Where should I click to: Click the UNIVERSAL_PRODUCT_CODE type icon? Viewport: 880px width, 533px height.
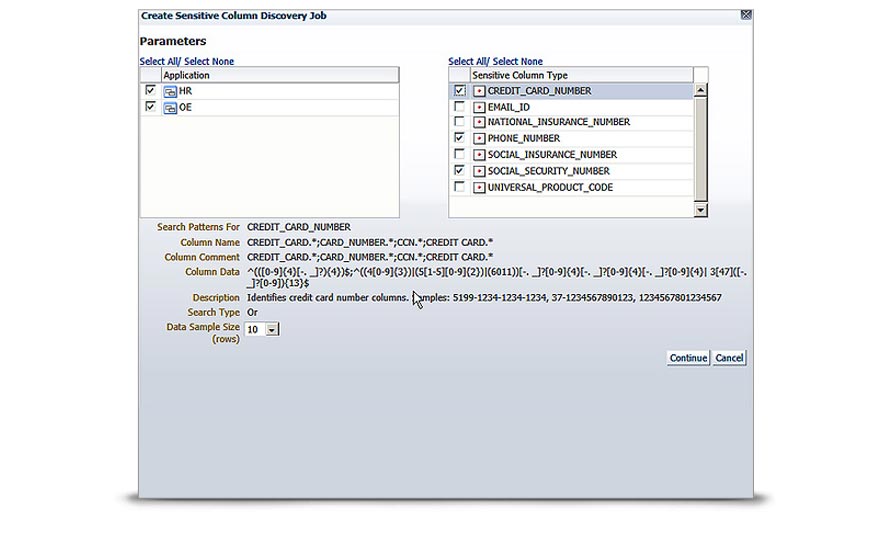click(x=479, y=187)
